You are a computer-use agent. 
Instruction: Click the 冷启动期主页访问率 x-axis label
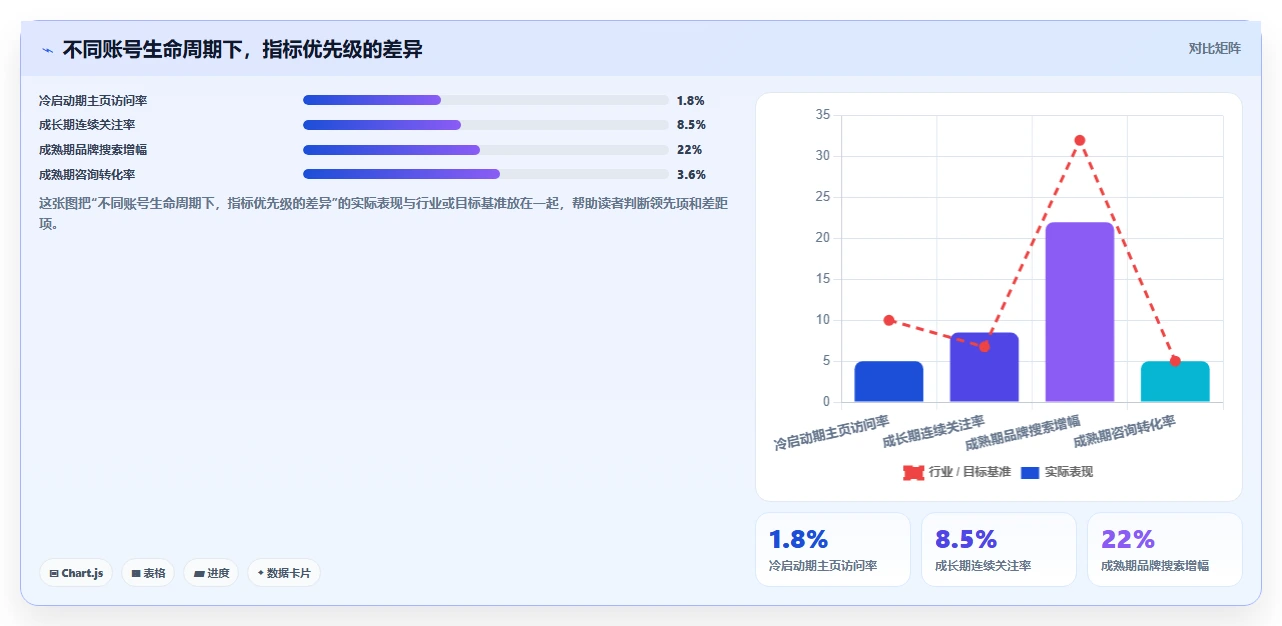(832, 432)
